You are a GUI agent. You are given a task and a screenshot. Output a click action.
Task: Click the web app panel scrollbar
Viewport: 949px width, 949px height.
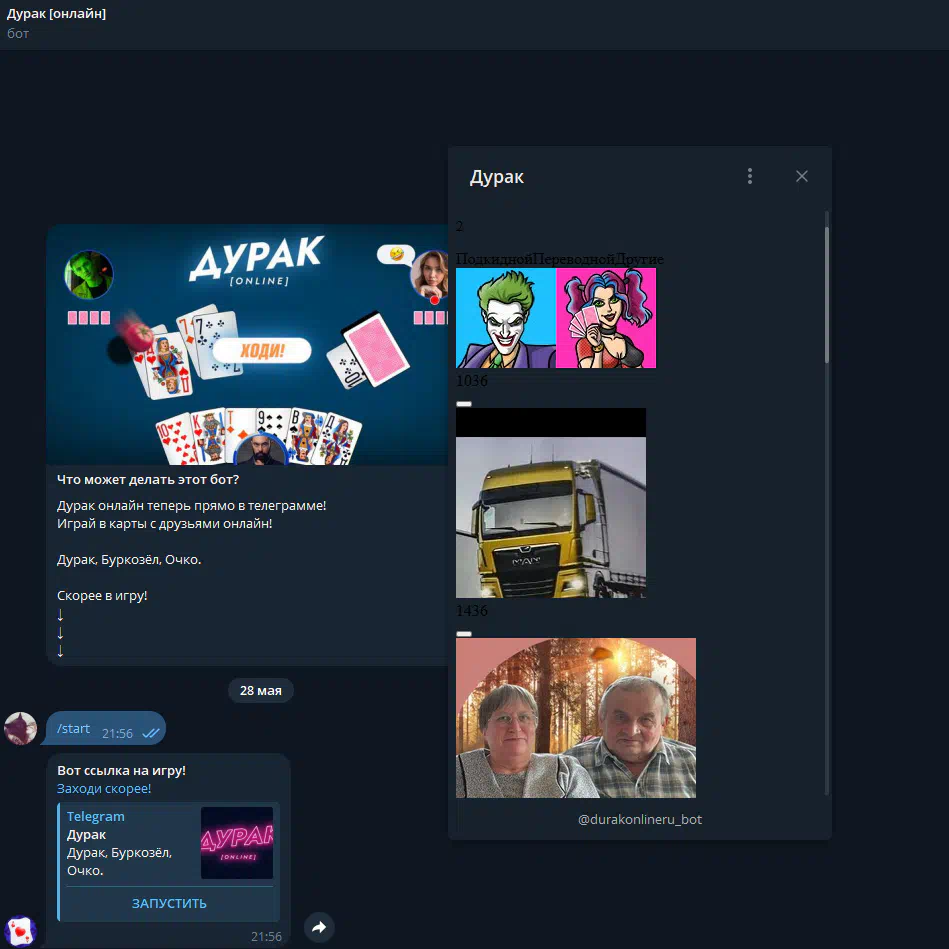pyautogui.click(x=827, y=295)
